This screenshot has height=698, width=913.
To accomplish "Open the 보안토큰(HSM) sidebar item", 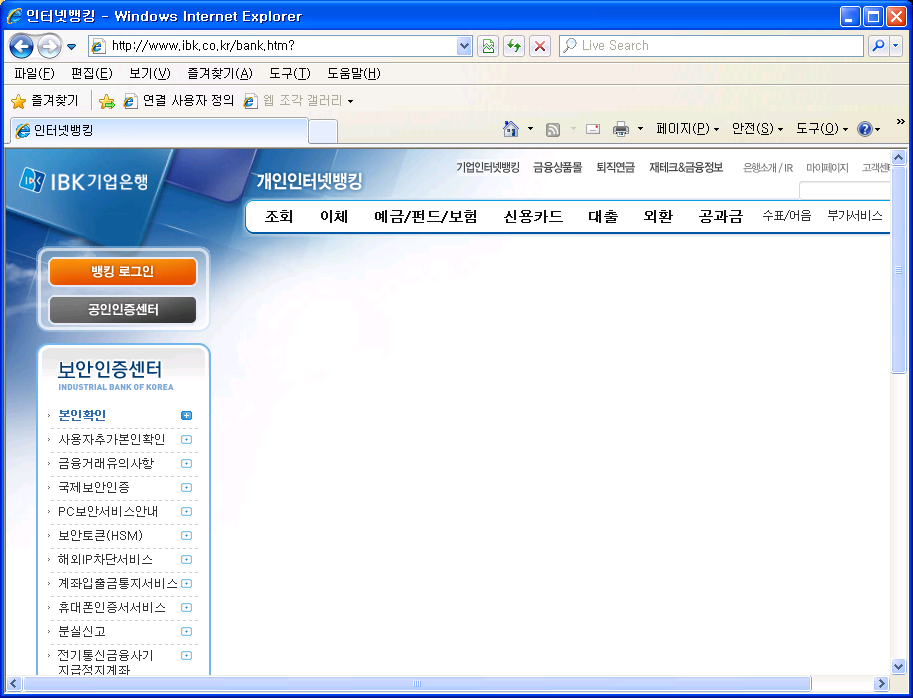I will pyautogui.click(x=100, y=536).
